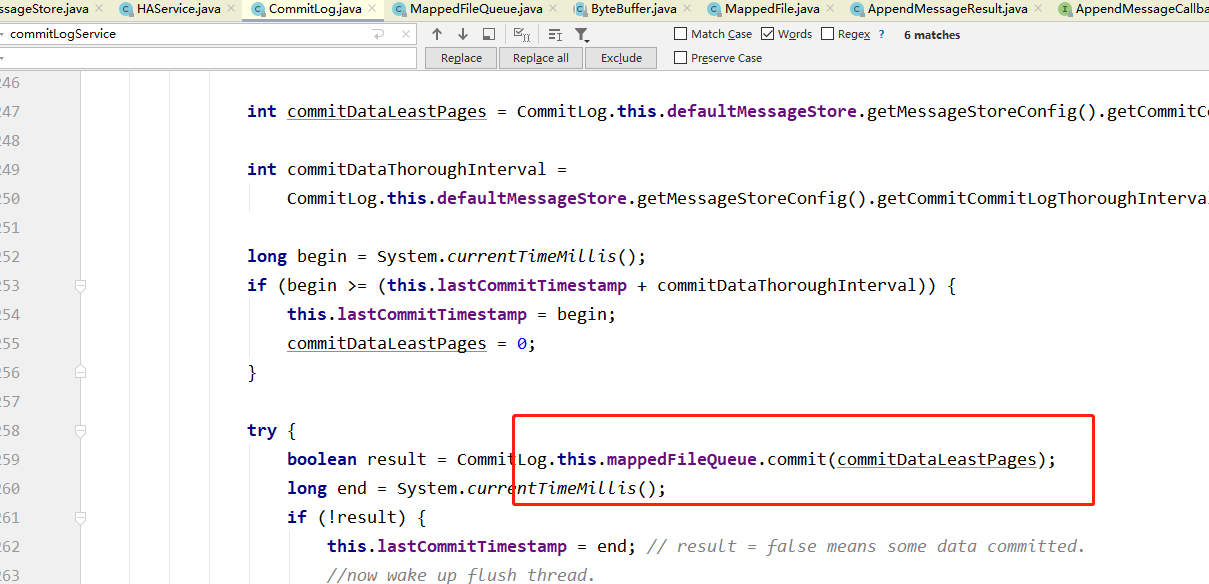
Task: Click the AppendMessageCallback interface icon
Action: tap(1065, 9)
